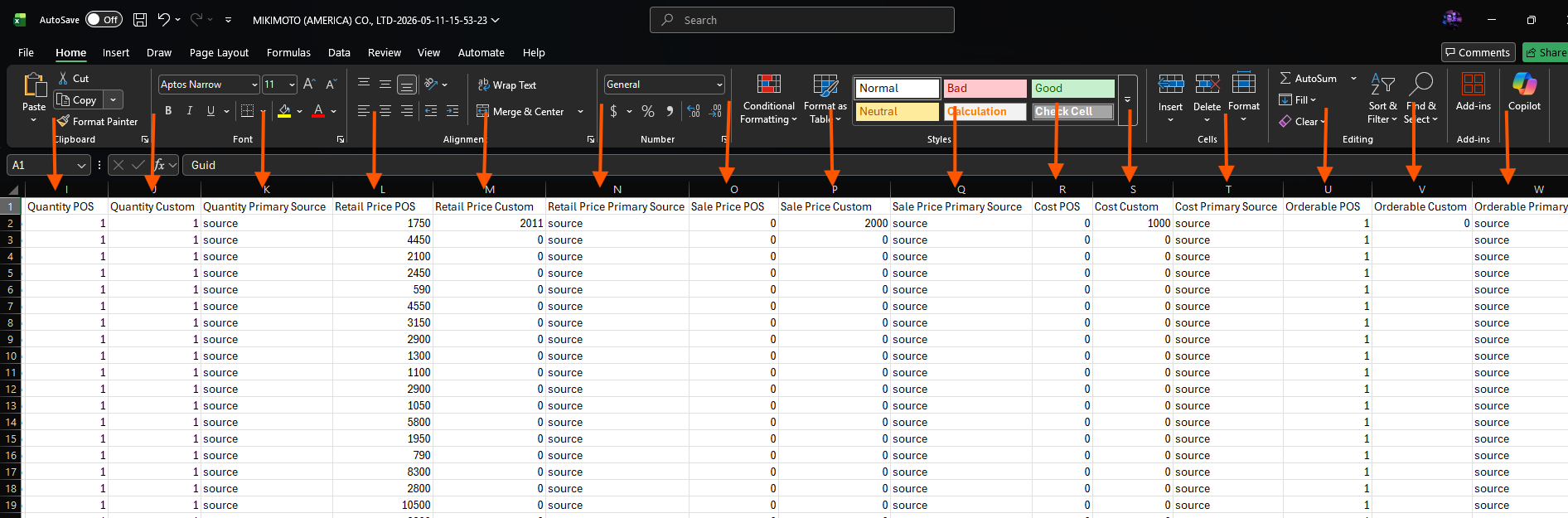Click the Share button
The height and width of the screenshot is (518, 1568).
pos(1546,52)
